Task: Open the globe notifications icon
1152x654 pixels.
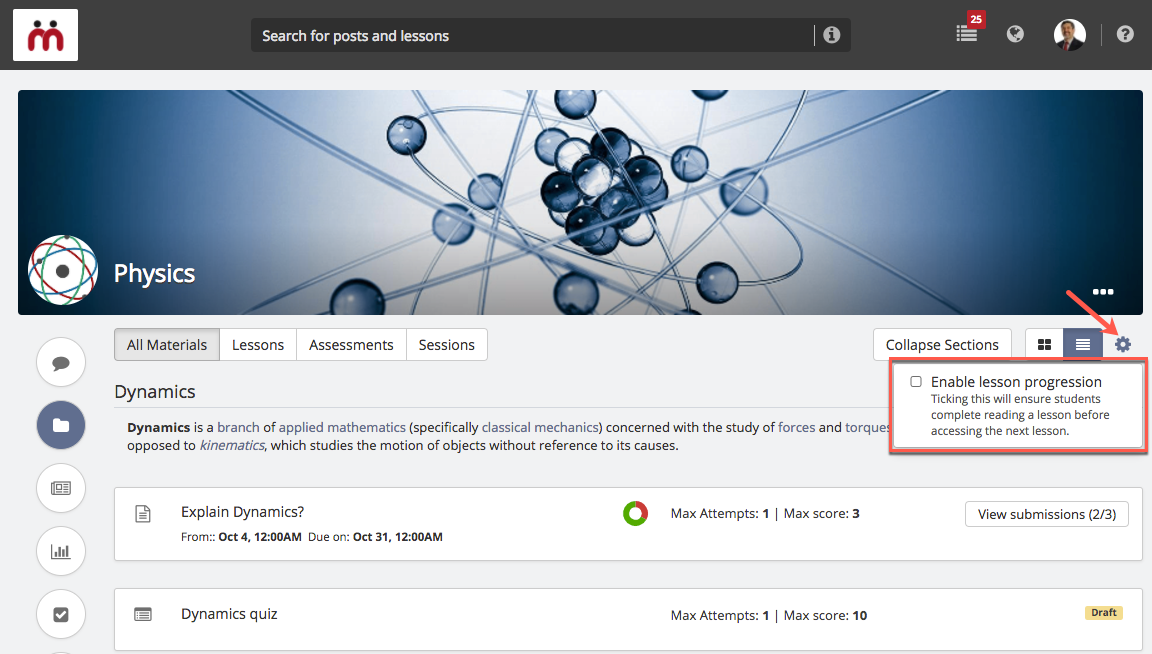Action: click(1015, 34)
